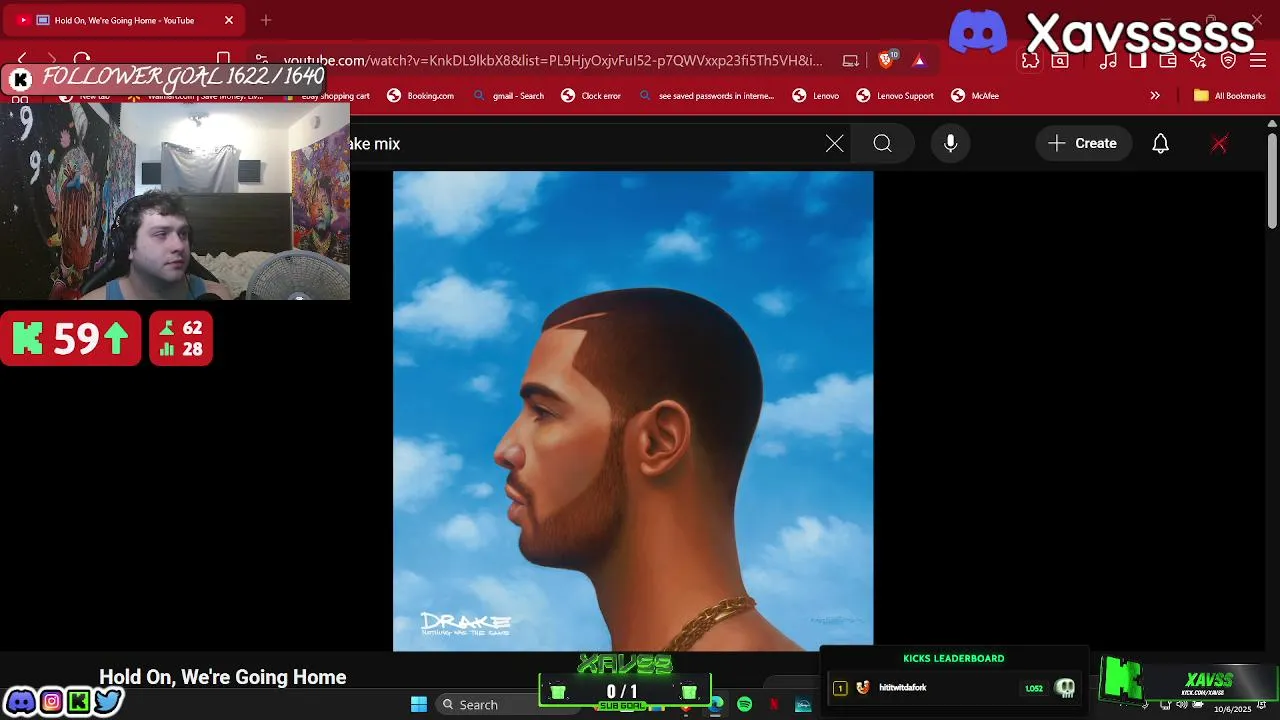Viewport: 1280px width, 720px height.
Task: Open the Extensions puzzle icon
Action: 1030,61
